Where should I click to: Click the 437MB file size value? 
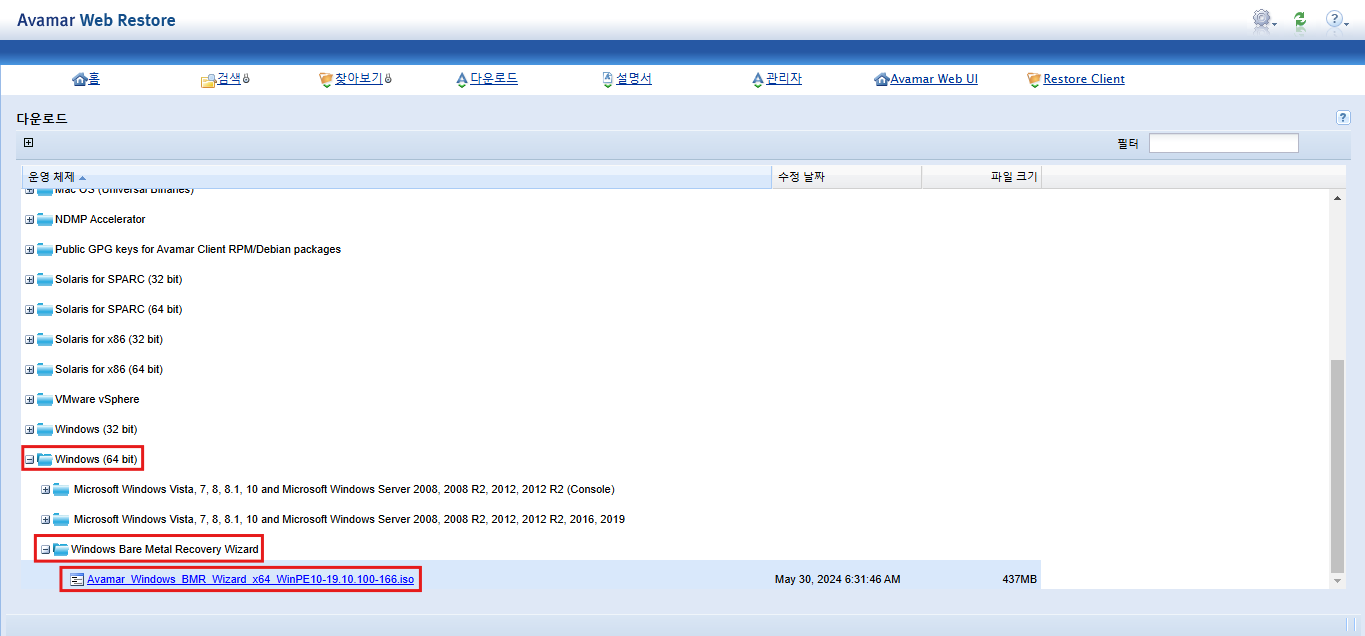pyautogui.click(x=1019, y=580)
